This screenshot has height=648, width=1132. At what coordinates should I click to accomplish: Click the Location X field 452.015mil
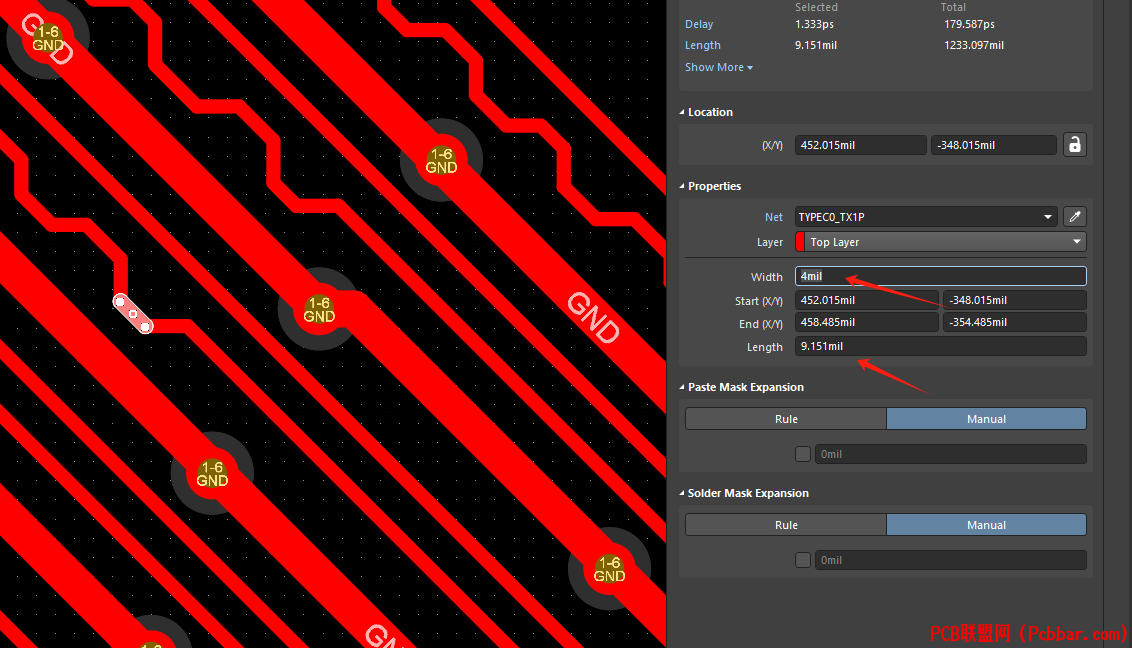tap(861, 145)
